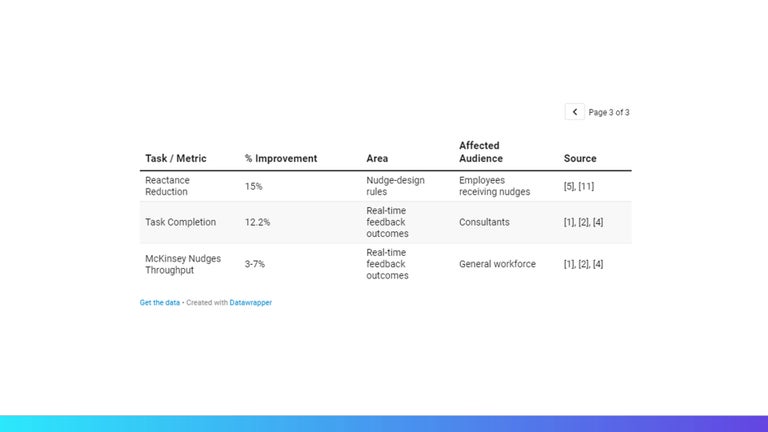Go to the previous table page
This screenshot has width=768, height=432.
tap(575, 112)
